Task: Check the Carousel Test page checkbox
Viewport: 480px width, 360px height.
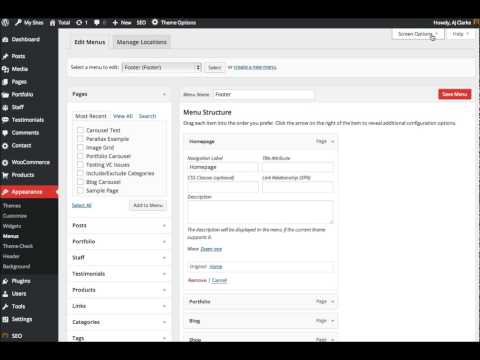Action: 80,130
